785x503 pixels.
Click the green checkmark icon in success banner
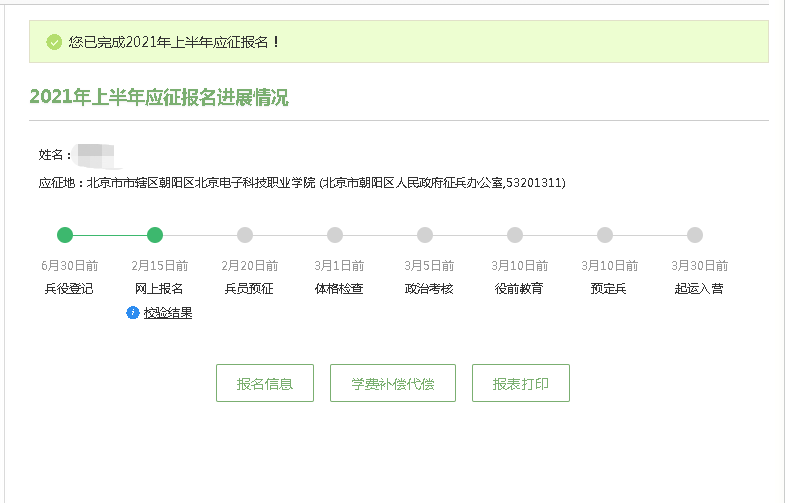(54, 42)
